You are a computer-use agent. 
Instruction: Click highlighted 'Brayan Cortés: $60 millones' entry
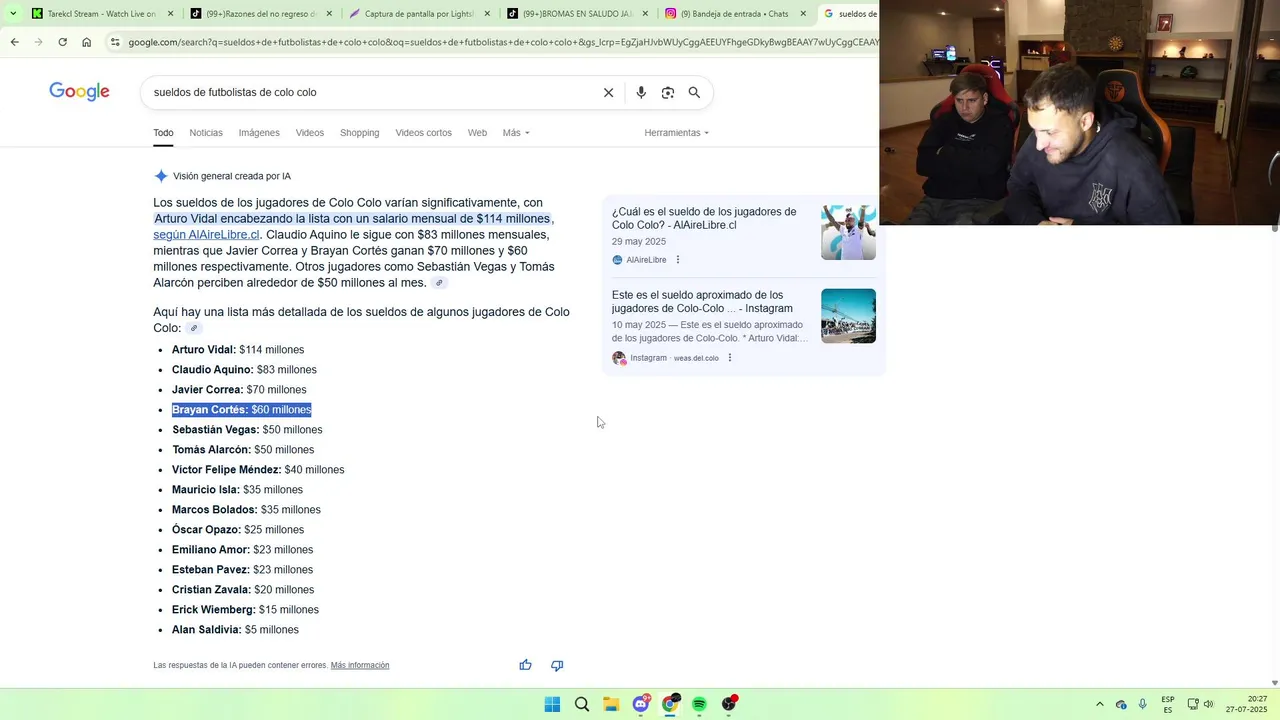pos(242,410)
